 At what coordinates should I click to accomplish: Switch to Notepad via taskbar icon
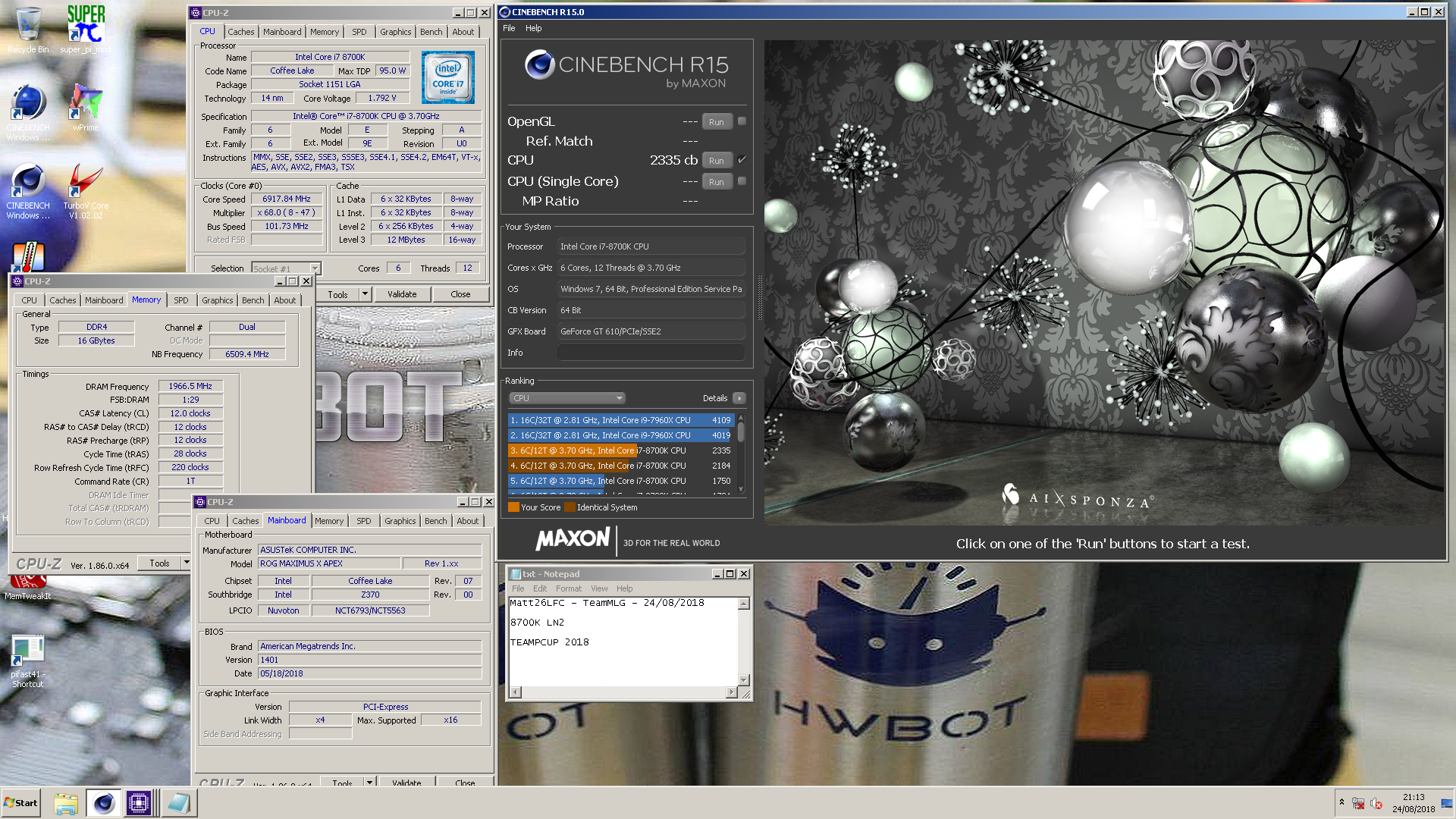pos(179,803)
